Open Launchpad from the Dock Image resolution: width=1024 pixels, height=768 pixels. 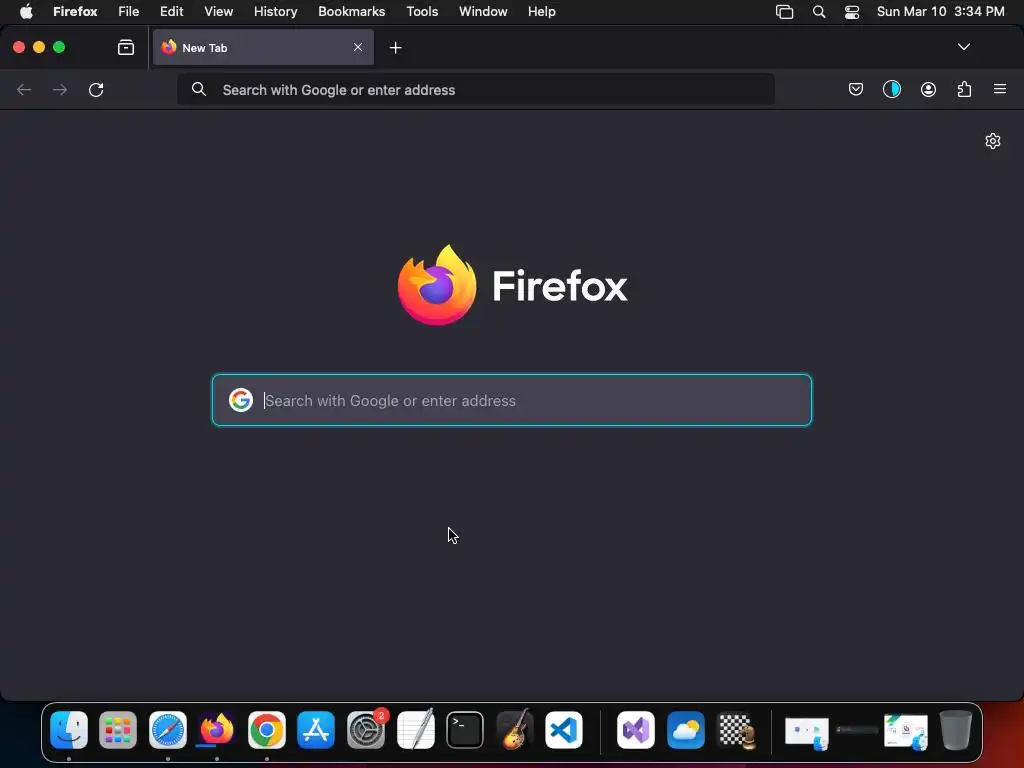118,729
